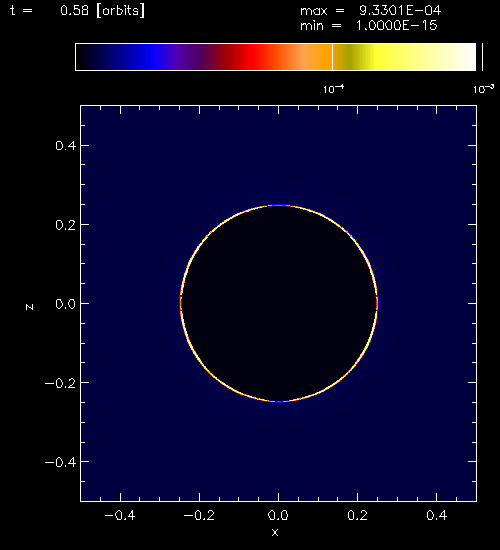Click the yellow region of the colorbar
The width and height of the screenshot is (500, 550).
[x=379, y=57]
